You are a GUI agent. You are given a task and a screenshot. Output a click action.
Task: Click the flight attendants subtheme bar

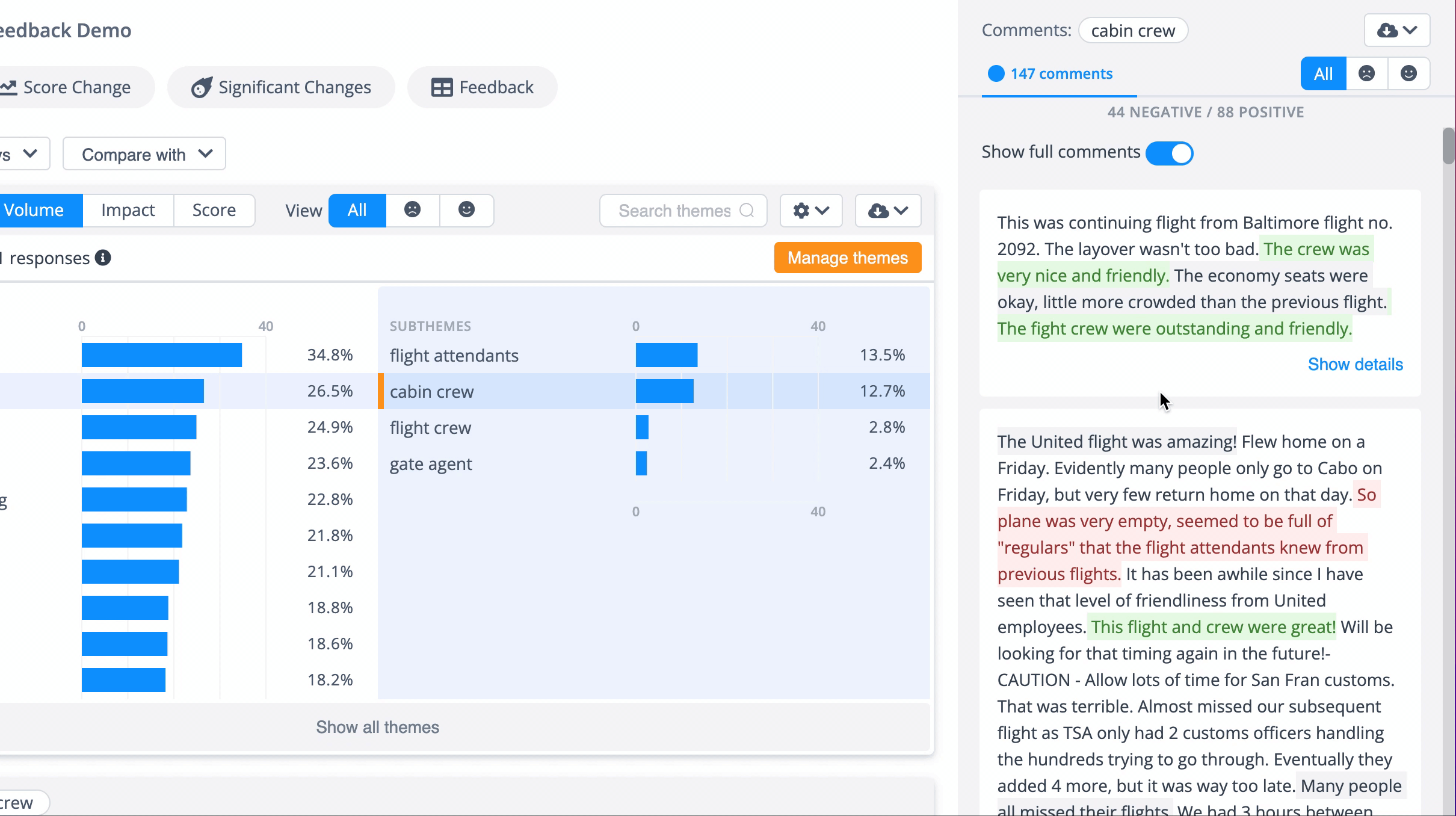[x=666, y=355]
